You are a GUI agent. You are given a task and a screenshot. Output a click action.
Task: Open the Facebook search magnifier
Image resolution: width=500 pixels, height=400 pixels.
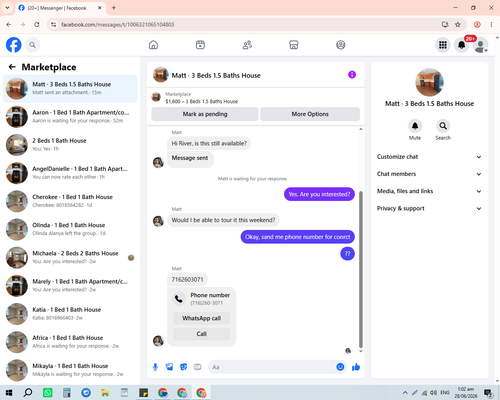coord(32,45)
